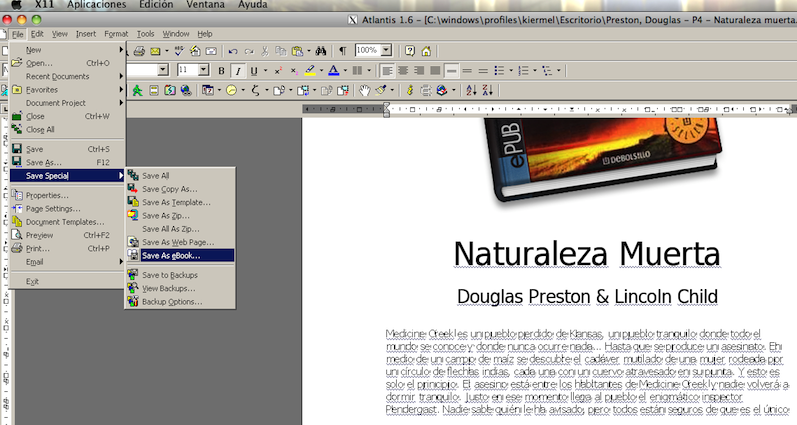
Task: Click the Save As eBook menu icon
Action: 133,255
